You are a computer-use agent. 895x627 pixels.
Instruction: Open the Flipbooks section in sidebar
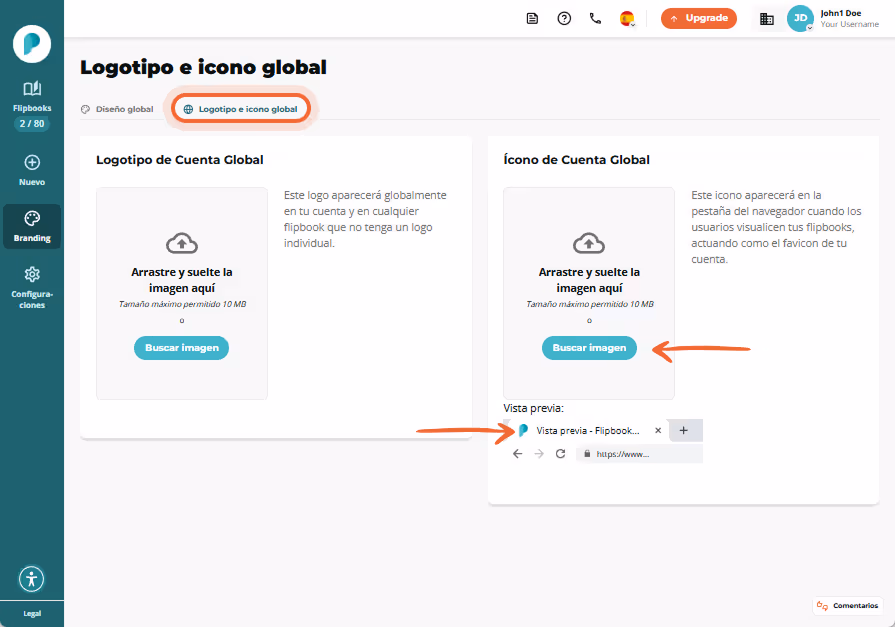[32, 96]
